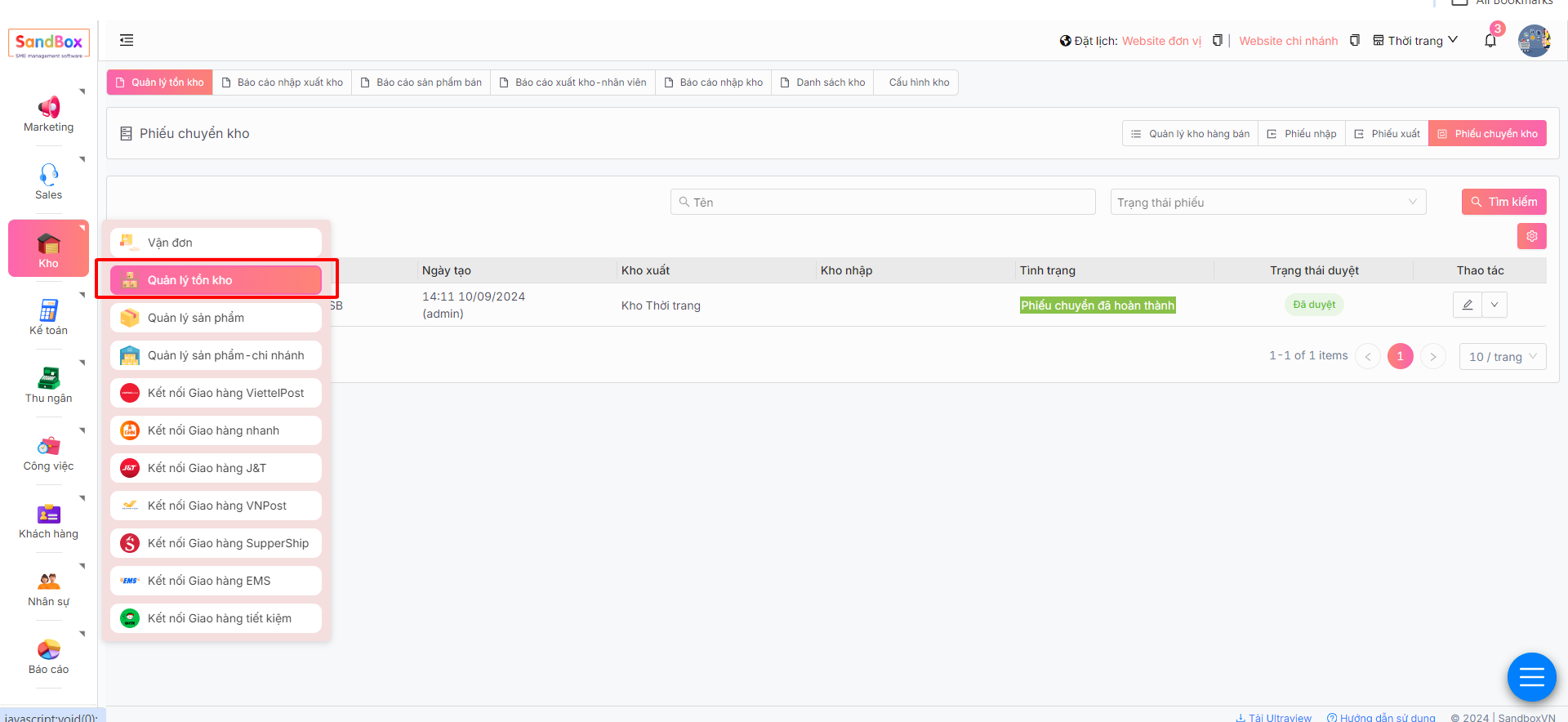Image resolution: width=1568 pixels, height=722 pixels.
Task: Expand the Trạng thái phiếu dropdown
Action: click(x=1267, y=202)
